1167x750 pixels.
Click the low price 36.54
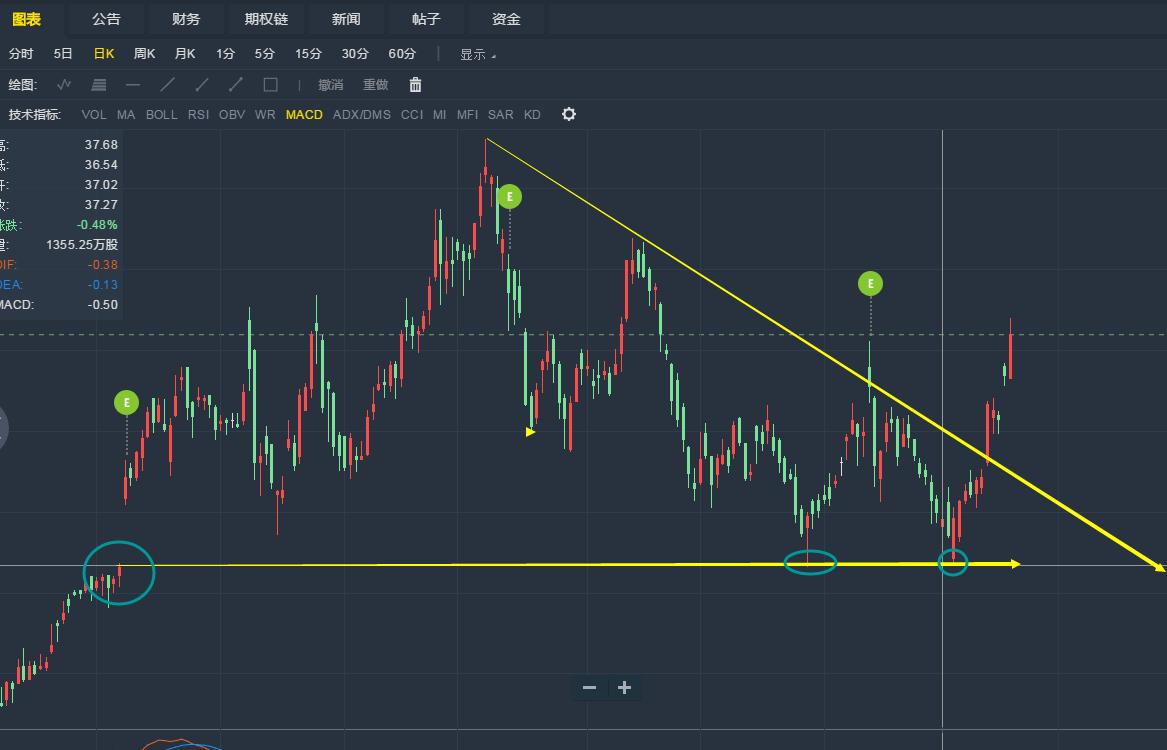pos(101,164)
